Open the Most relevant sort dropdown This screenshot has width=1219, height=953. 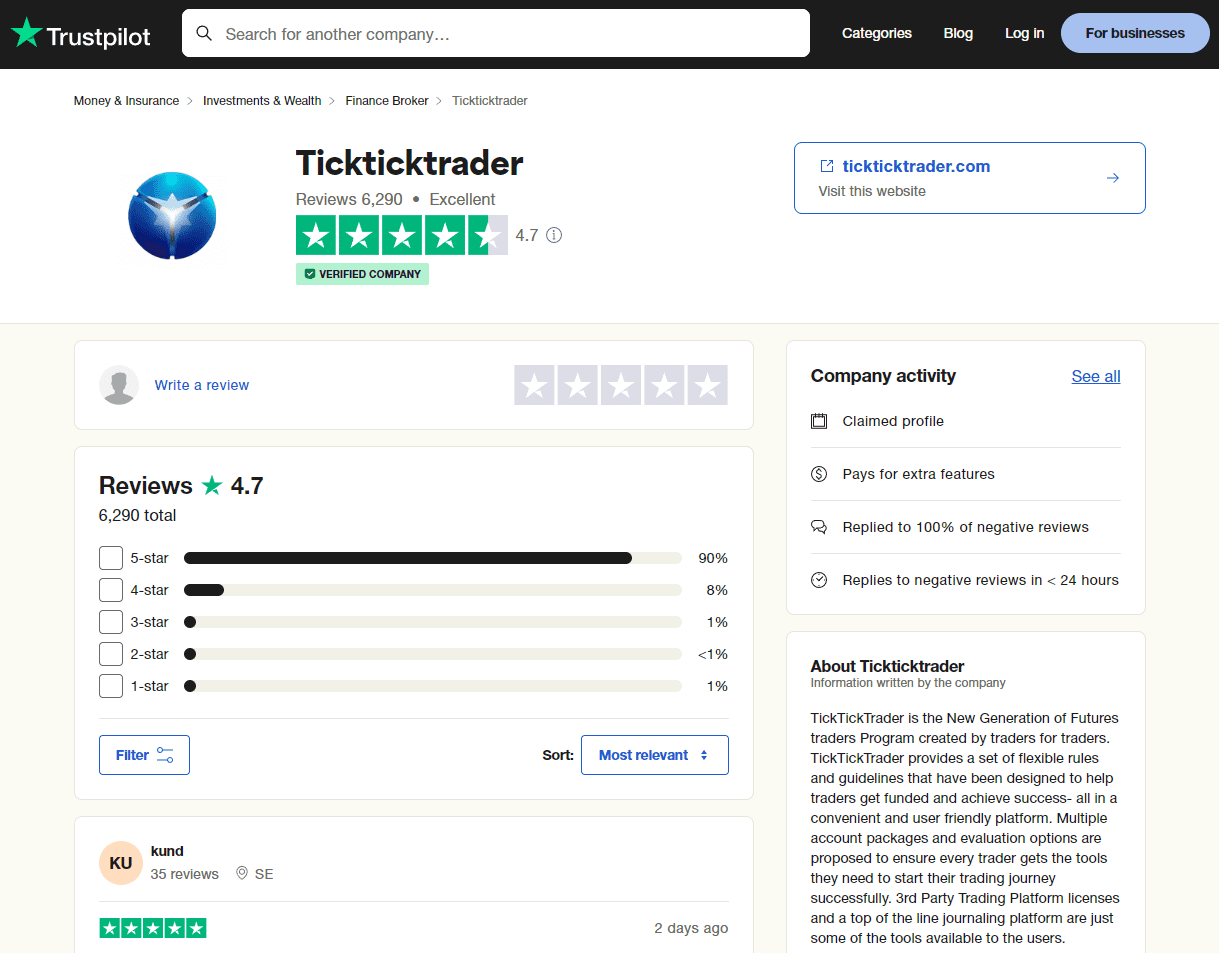(x=654, y=755)
